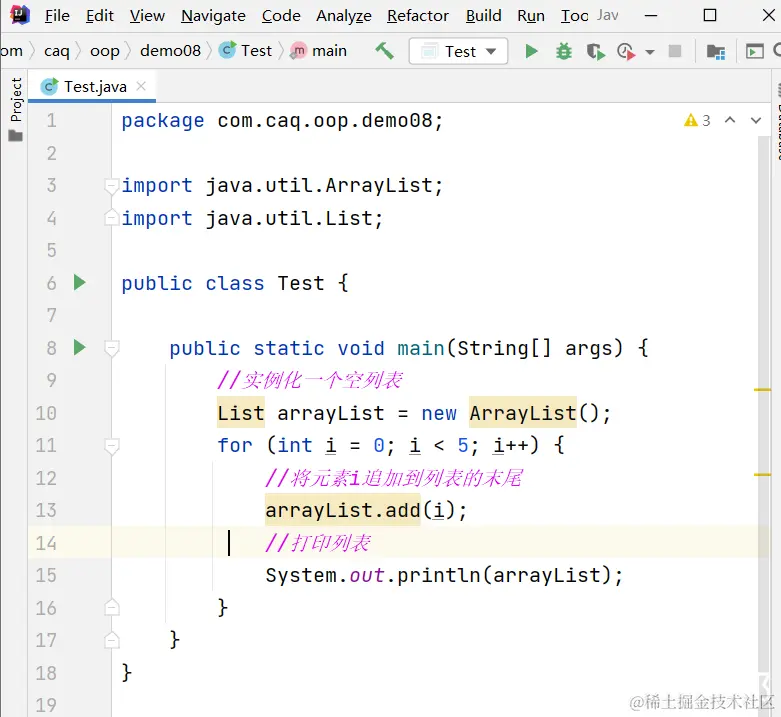Open the Code menu
The image size is (781, 717).
tap(281, 16)
